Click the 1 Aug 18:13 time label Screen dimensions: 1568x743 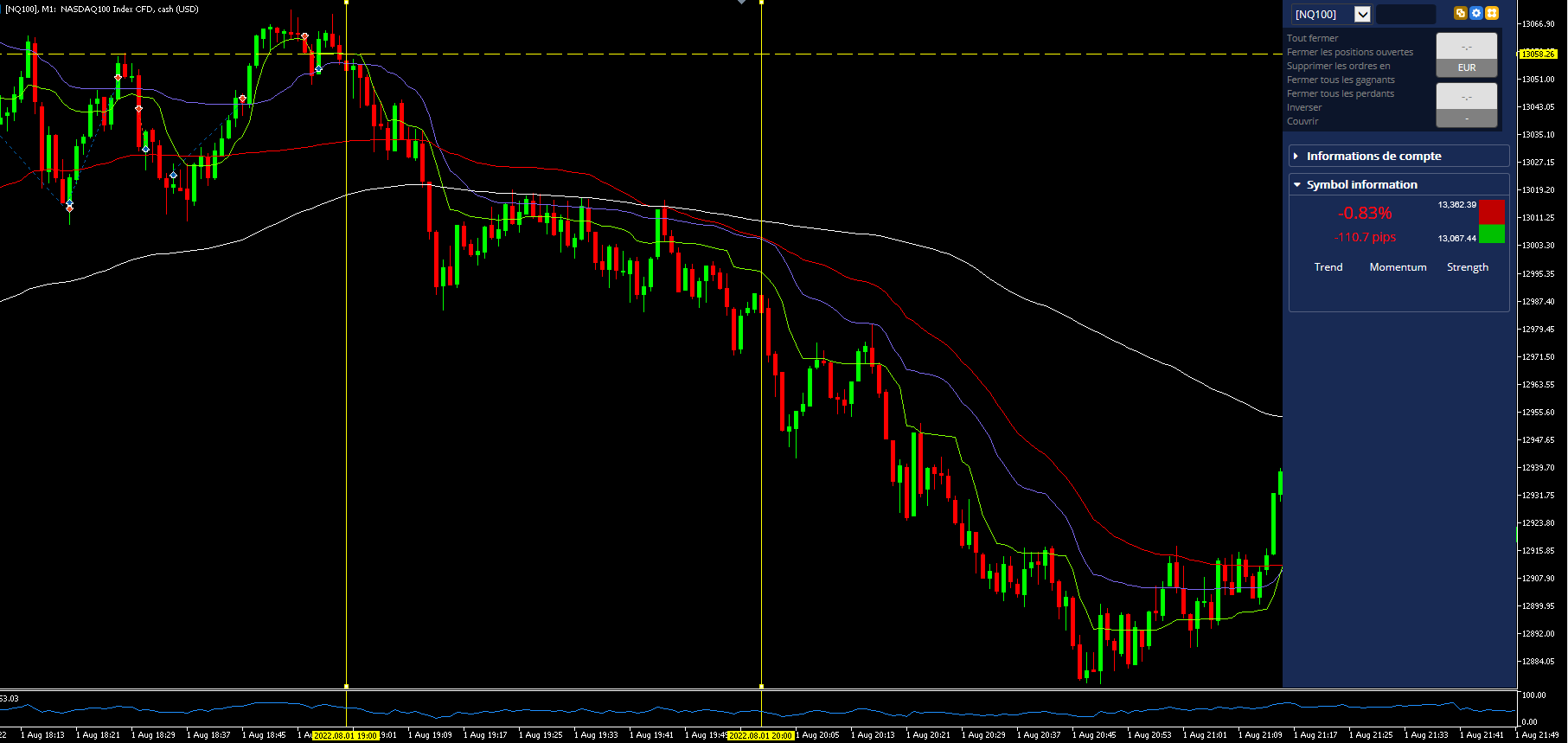(x=42, y=735)
